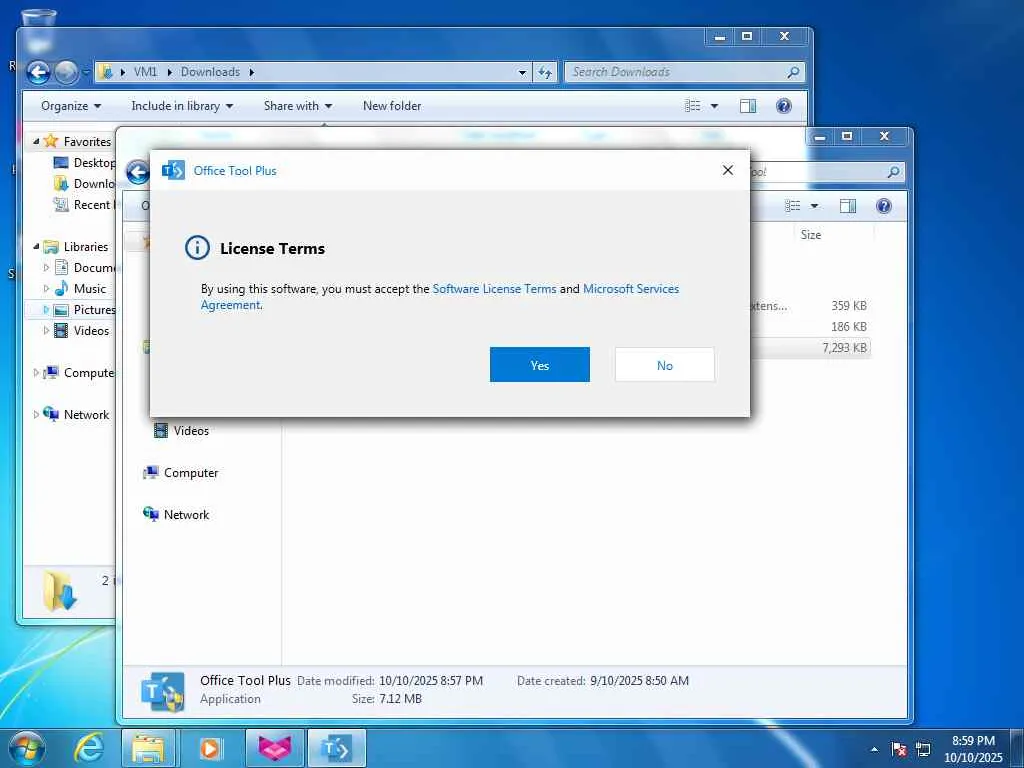Close the Office Tool Plus dialog

[x=728, y=170]
